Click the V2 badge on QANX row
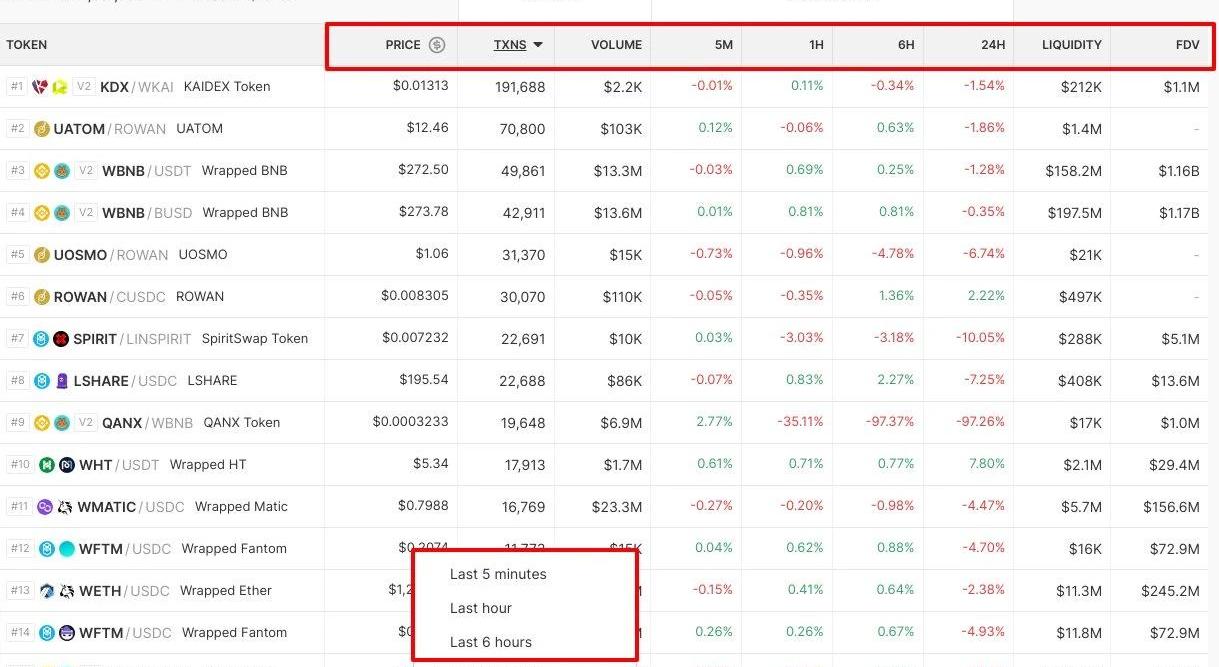Screen dimensions: 1219x667 pos(87,423)
